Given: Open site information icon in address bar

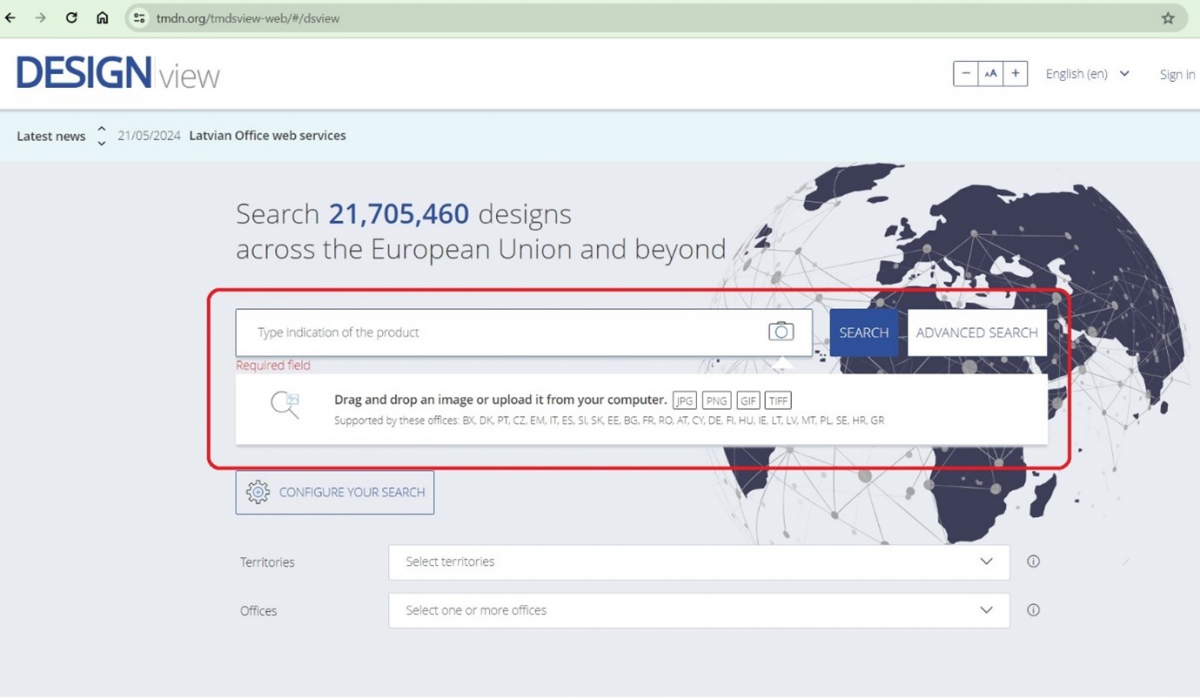Looking at the screenshot, I should coord(140,18).
